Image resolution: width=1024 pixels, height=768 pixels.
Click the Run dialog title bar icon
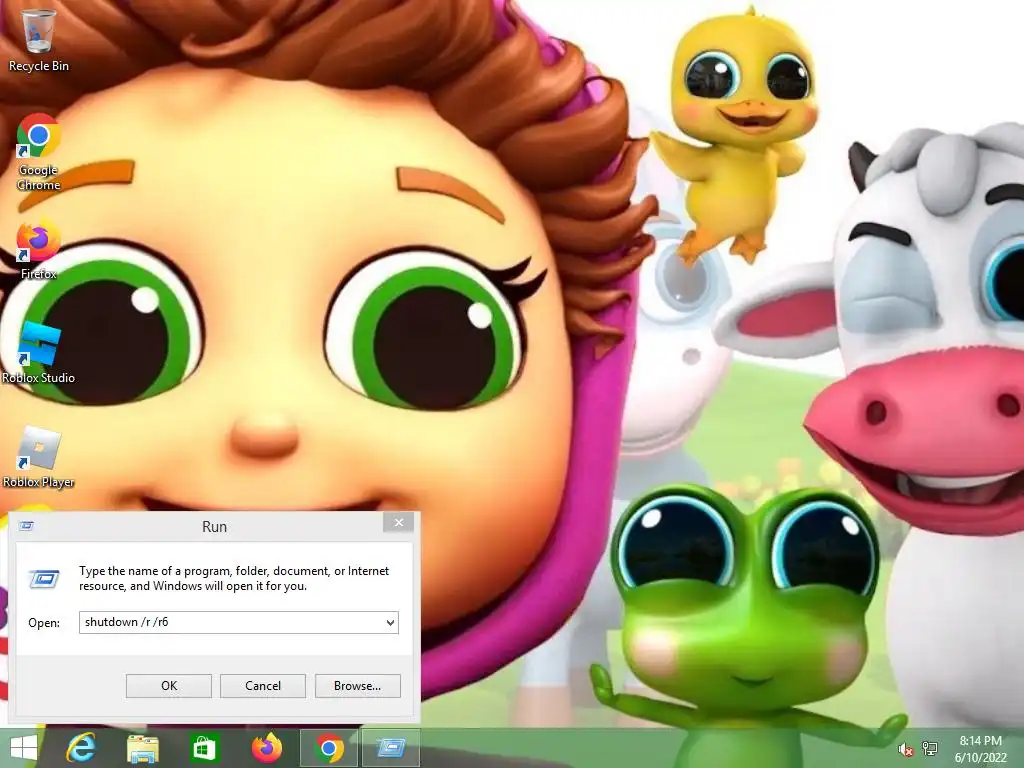coord(26,526)
